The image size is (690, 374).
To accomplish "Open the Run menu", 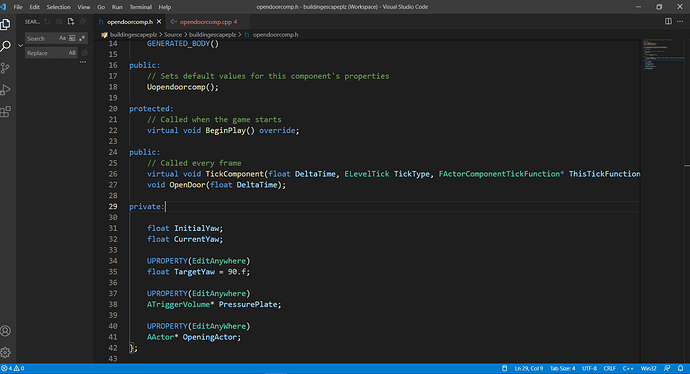I will [x=117, y=7].
